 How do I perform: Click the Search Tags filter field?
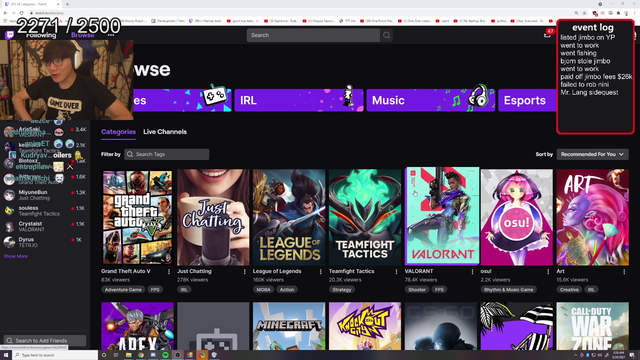pyautogui.click(x=167, y=154)
